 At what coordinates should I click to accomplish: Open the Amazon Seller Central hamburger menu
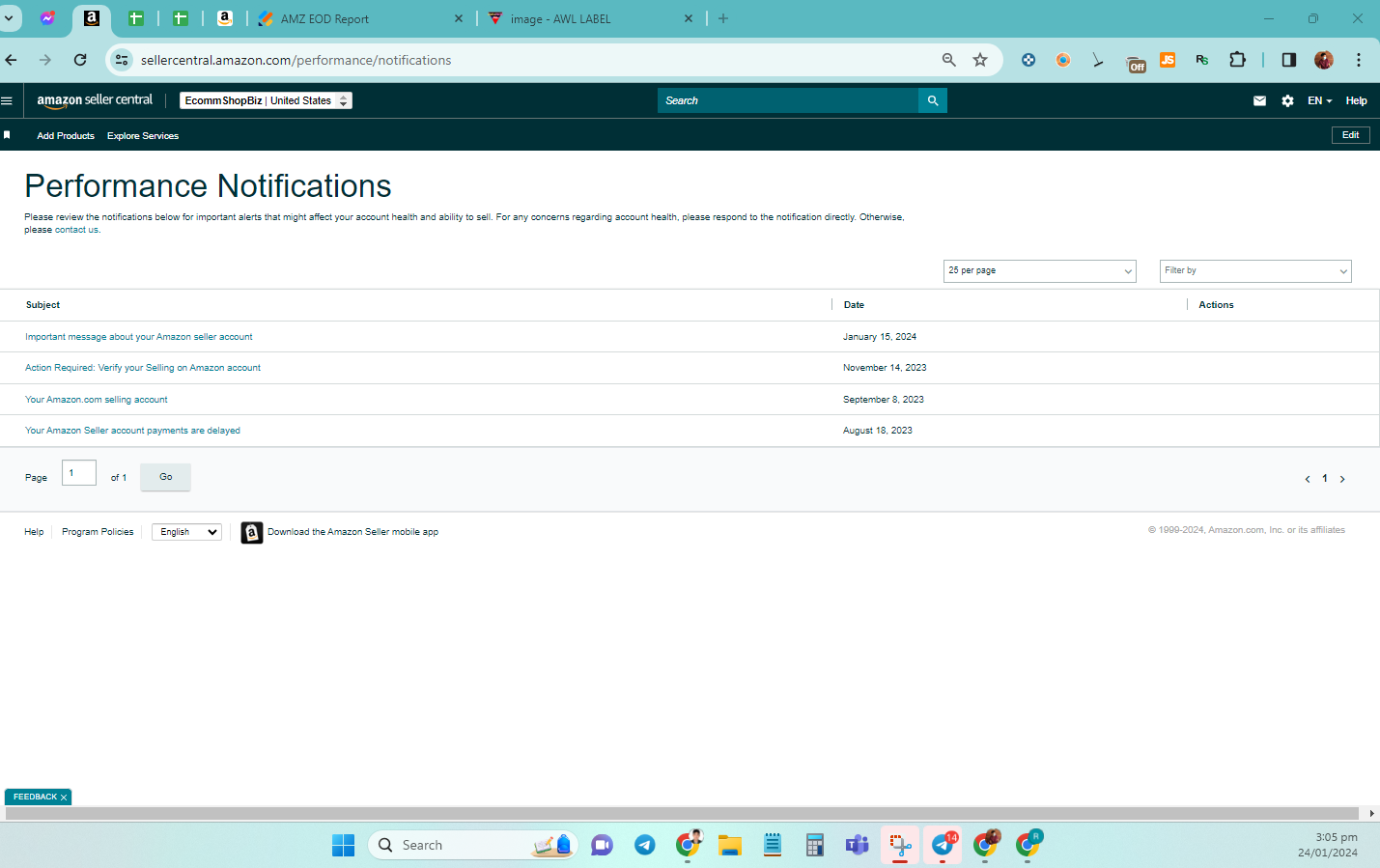pos(7,100)
